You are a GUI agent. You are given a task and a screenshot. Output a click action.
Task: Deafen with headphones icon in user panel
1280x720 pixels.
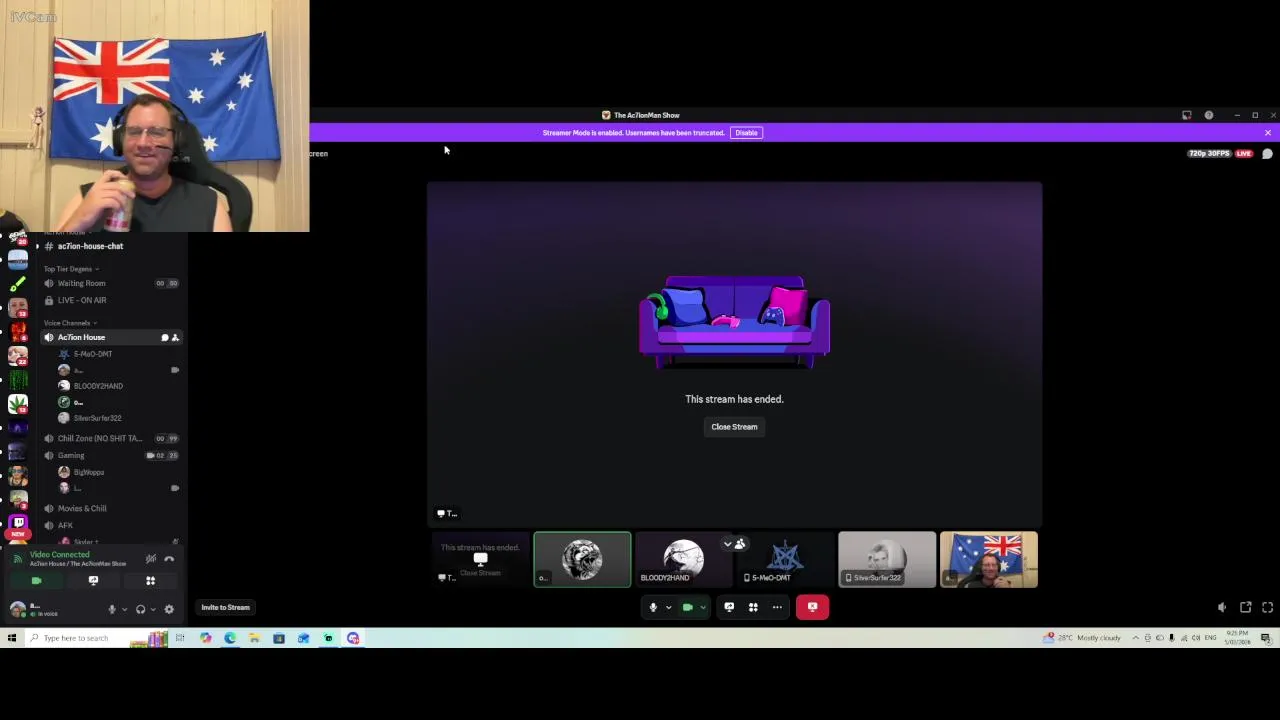point(140,609)
